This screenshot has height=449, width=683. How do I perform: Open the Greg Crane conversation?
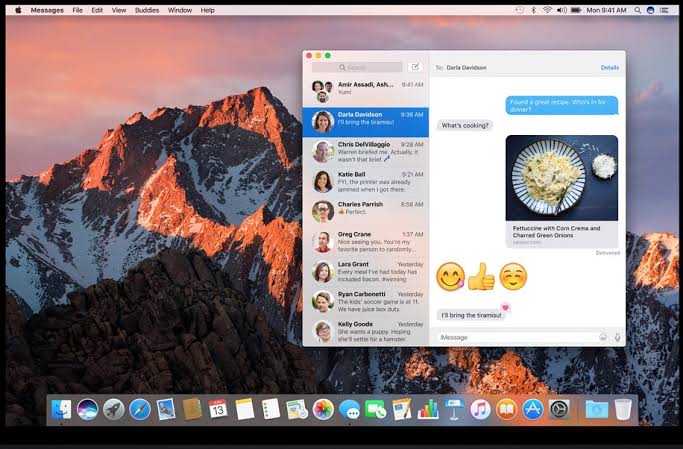pos(365,242)
